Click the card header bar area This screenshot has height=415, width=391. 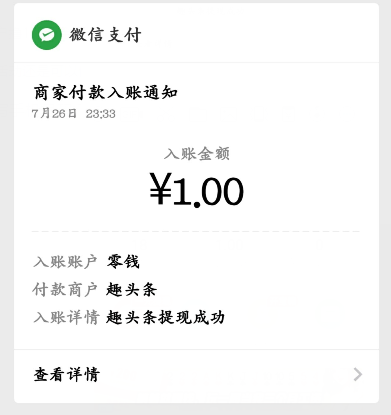point(196,33)
